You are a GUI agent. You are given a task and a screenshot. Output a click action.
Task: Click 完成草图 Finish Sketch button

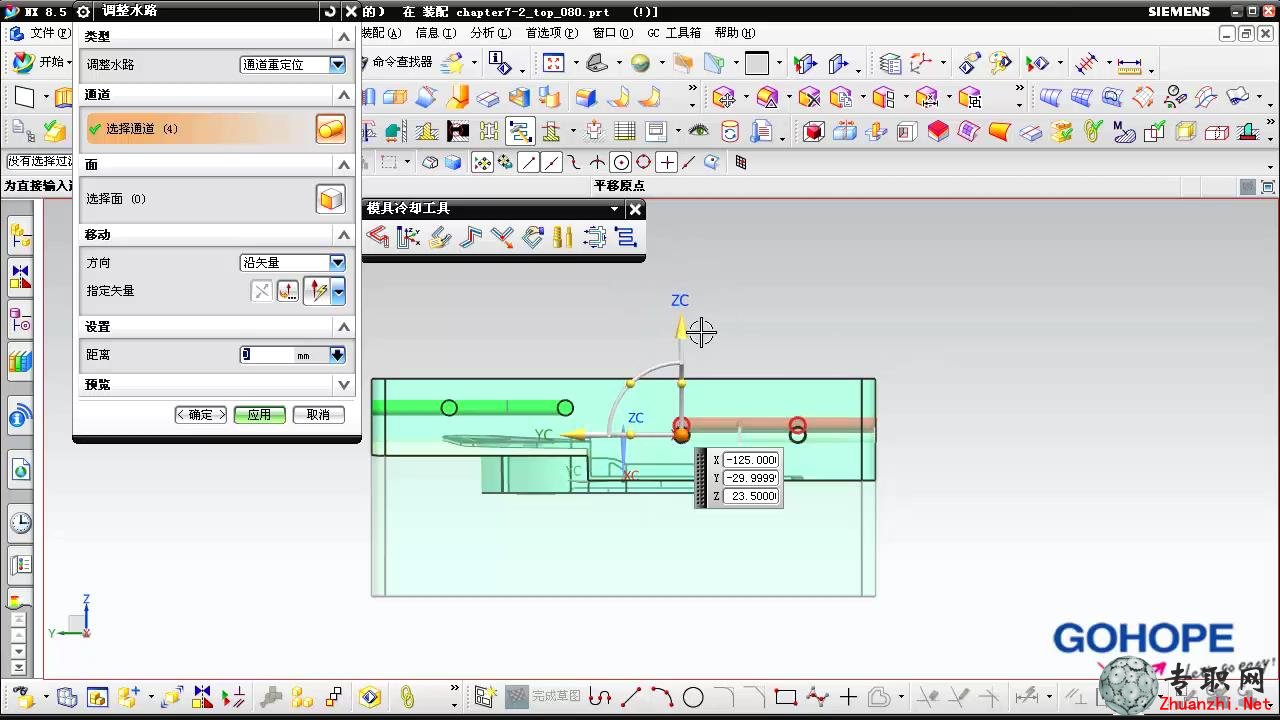coord(544,697)
